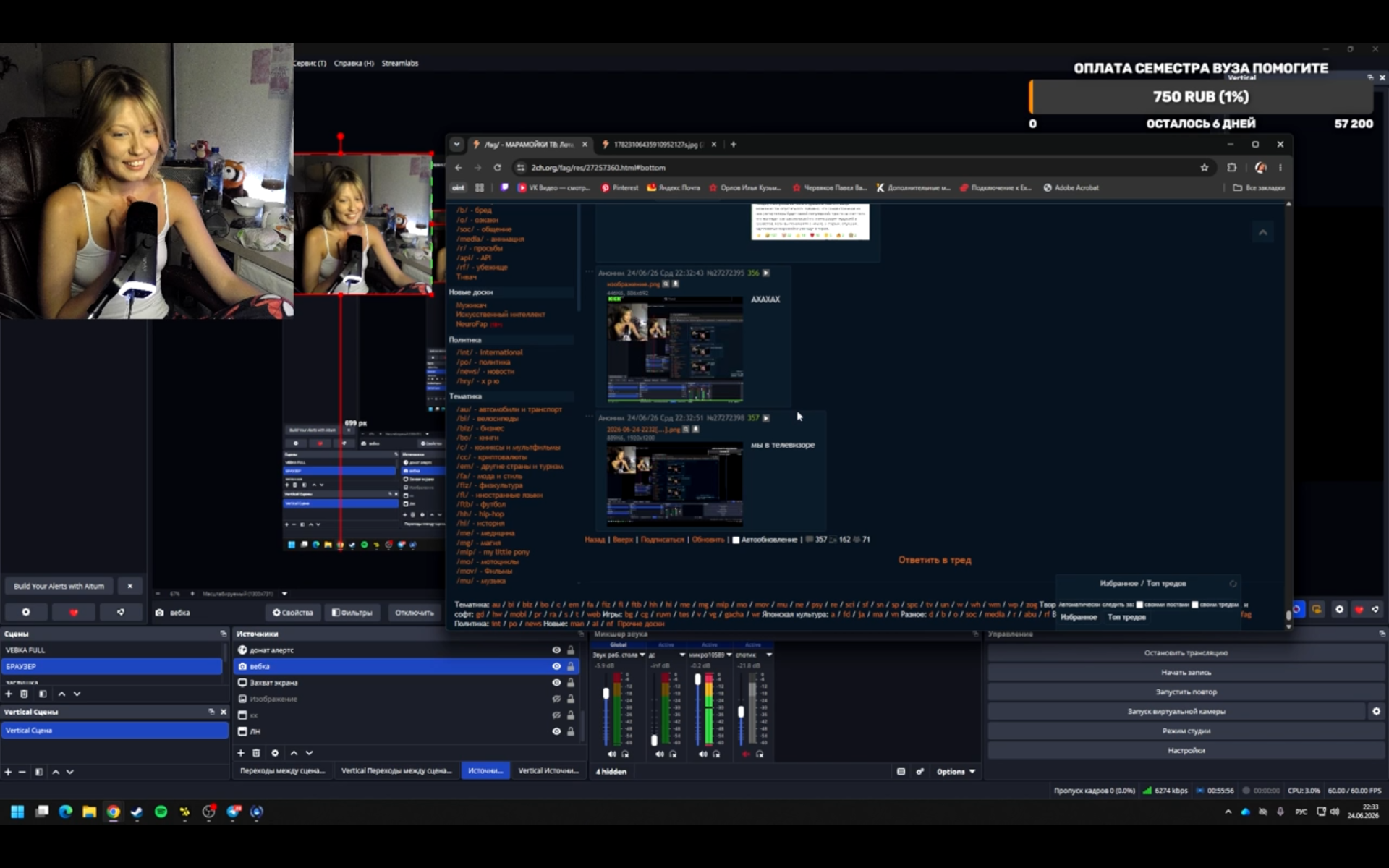Open Chrome three-dot menu
Image resolution: width=1389 pixels, height=868 pixels.
tap(1280, 167)
